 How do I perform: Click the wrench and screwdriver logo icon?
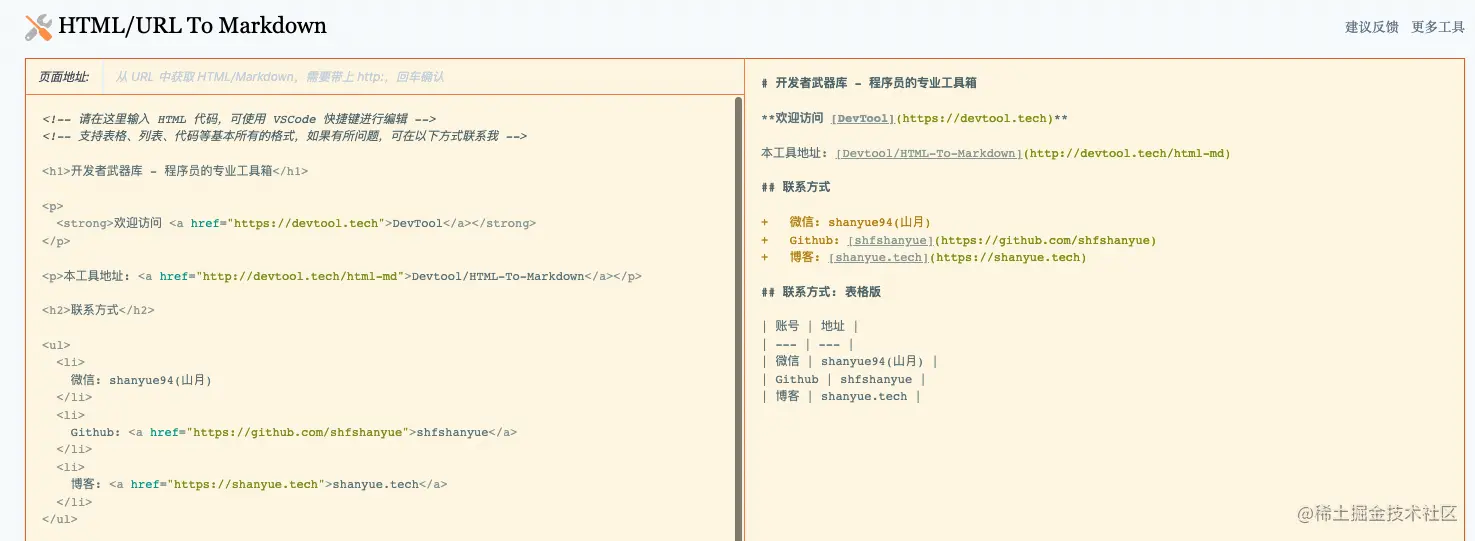coord(38,27)
